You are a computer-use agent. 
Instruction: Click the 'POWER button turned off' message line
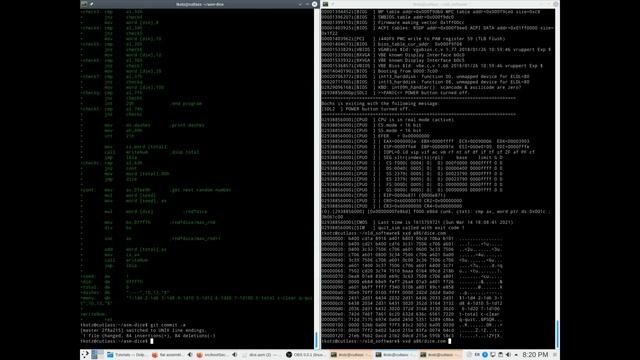pyautogui.click(x=365, y=109)
